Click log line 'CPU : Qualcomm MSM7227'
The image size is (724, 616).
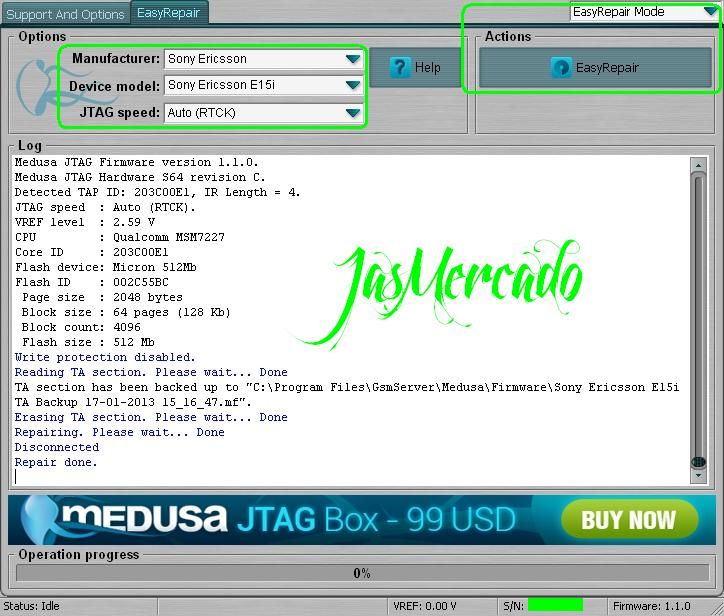click(120, 237)
